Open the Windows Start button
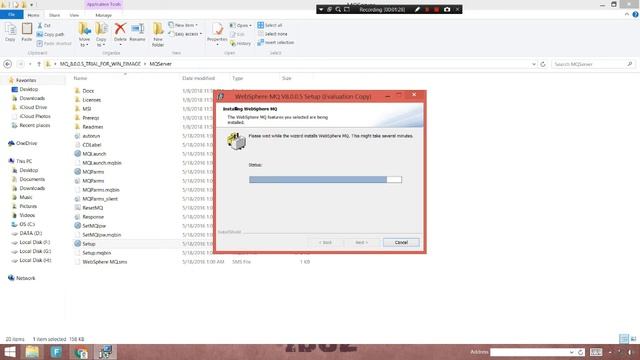The image size is (640, 360). tap(10, 352)
